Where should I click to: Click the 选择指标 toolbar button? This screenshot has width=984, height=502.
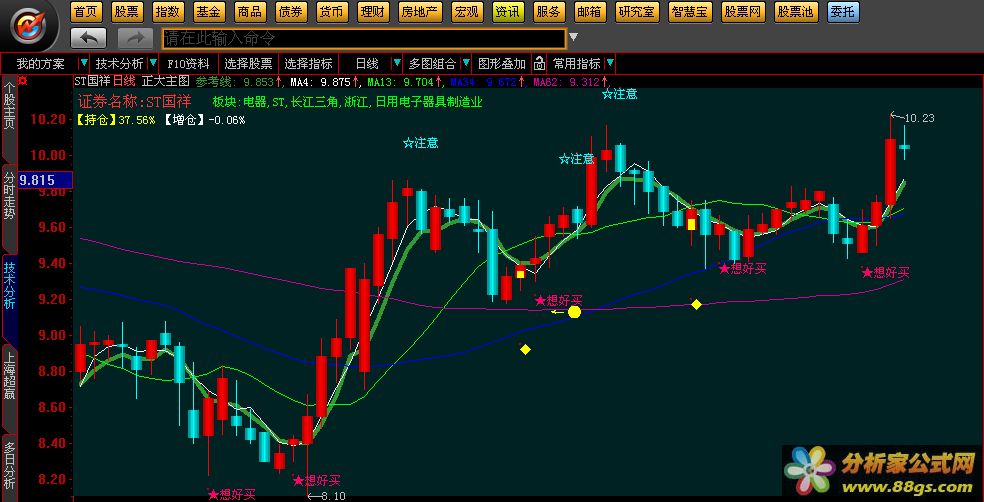(x=308, y=63)
